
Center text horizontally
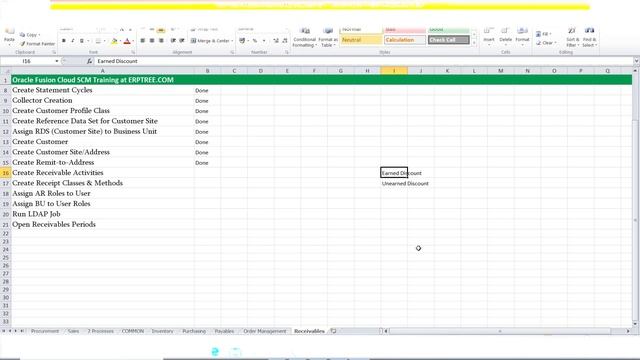pyautogui.click(x=152, y=41)
